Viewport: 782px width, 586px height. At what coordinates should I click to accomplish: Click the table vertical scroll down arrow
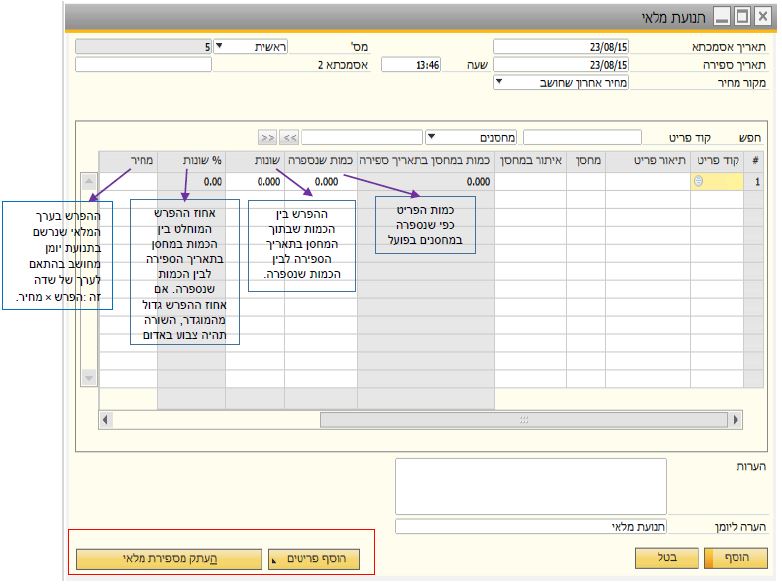[89, 378]
